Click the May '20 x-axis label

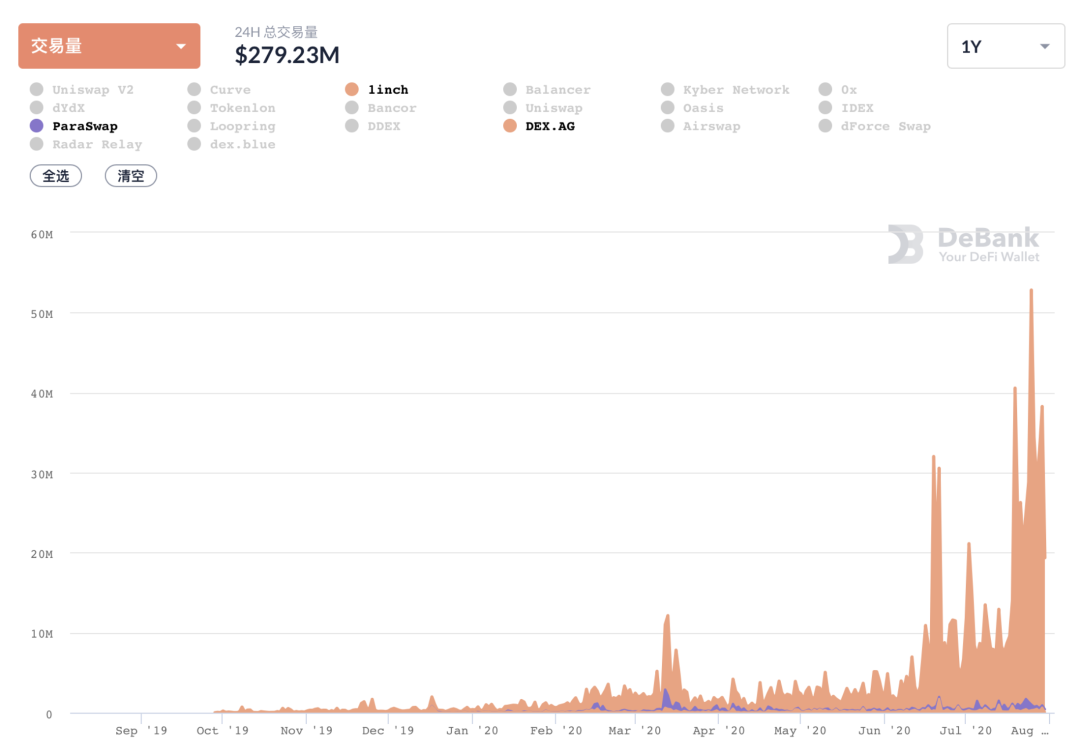pyautogui.click(x=800, y=731)
